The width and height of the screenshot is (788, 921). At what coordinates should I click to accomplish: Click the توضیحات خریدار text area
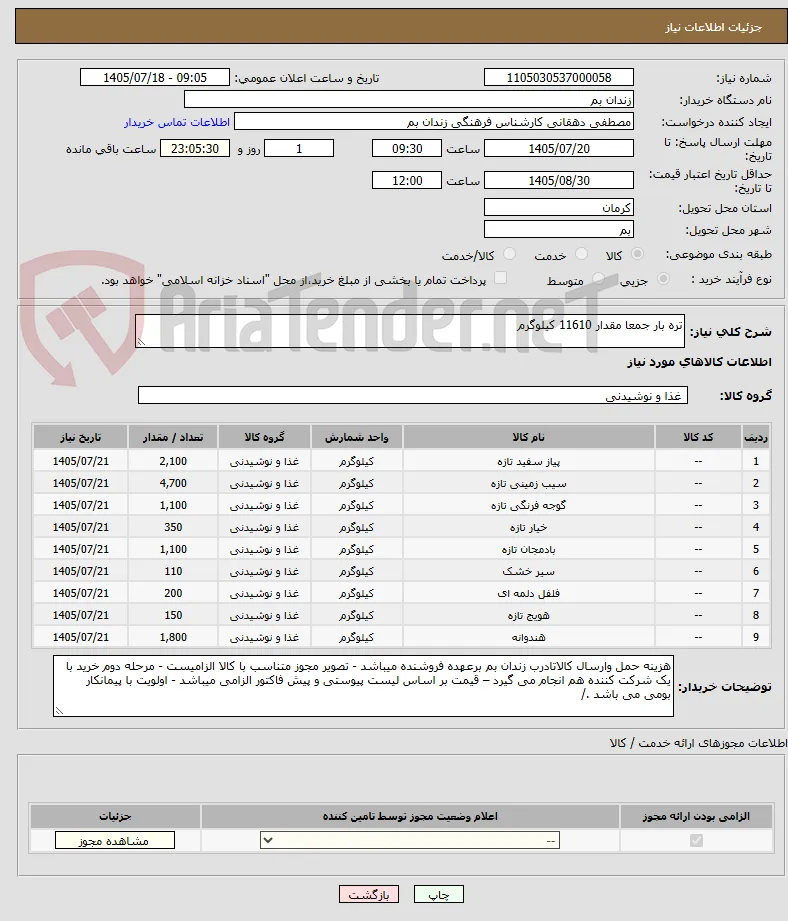[x=363, y=686]
